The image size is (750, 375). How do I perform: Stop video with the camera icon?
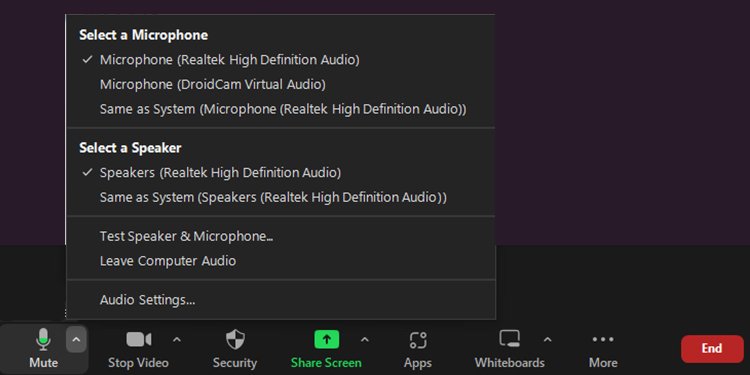tap(139, 340)
